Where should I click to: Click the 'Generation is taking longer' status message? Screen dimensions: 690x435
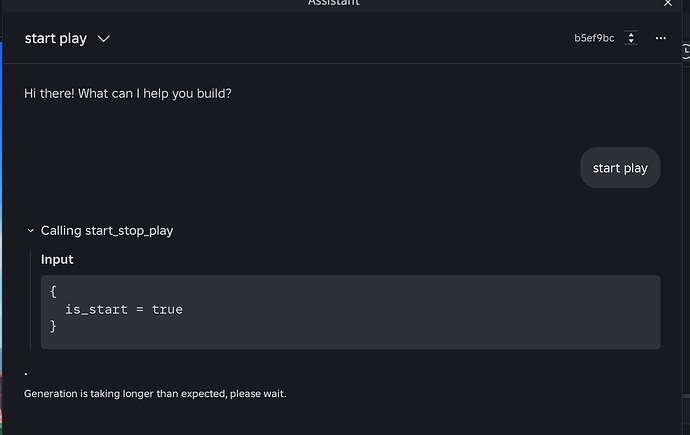click(155, 394)
